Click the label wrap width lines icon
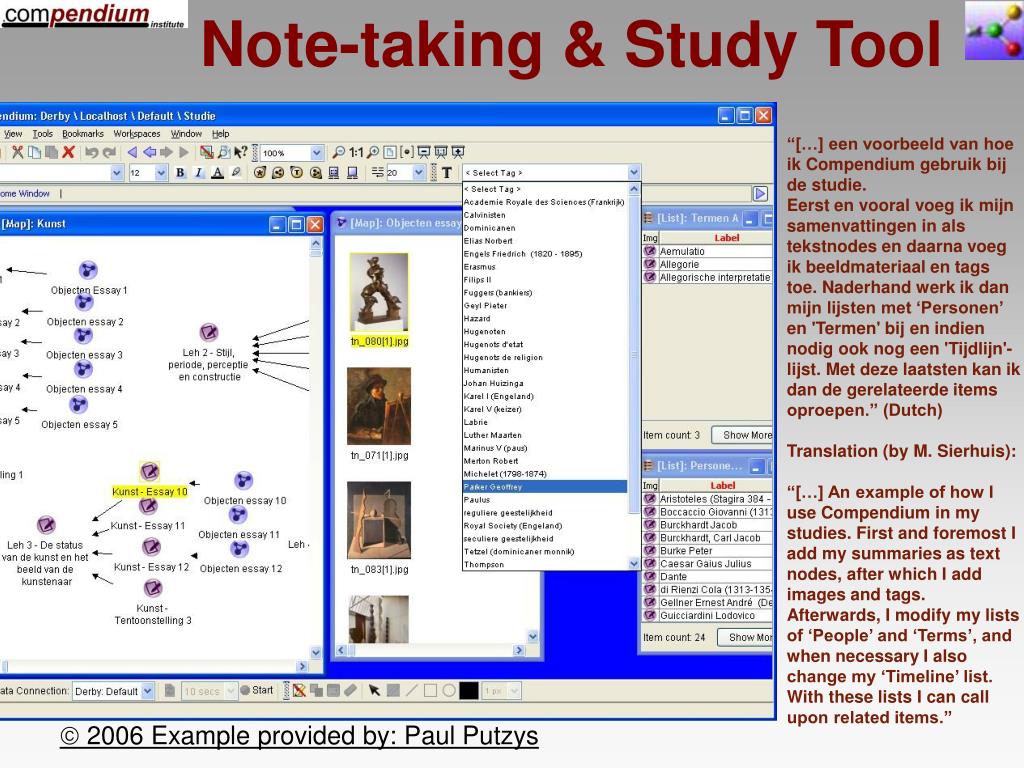The width and height of the screenshot is (1024, 768). (377, 172)
